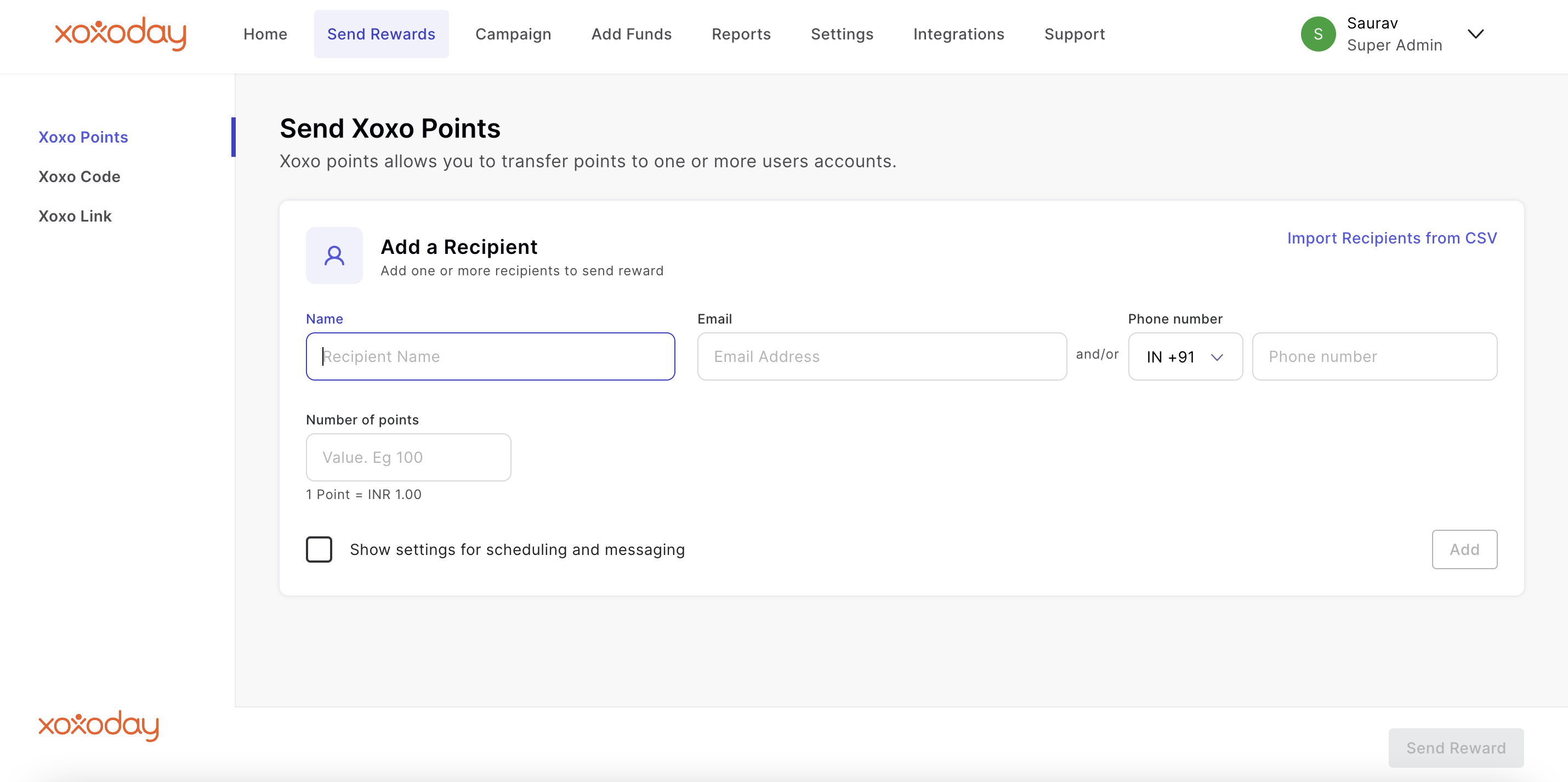Focus the Recipient Name field

tap(490, 357)
